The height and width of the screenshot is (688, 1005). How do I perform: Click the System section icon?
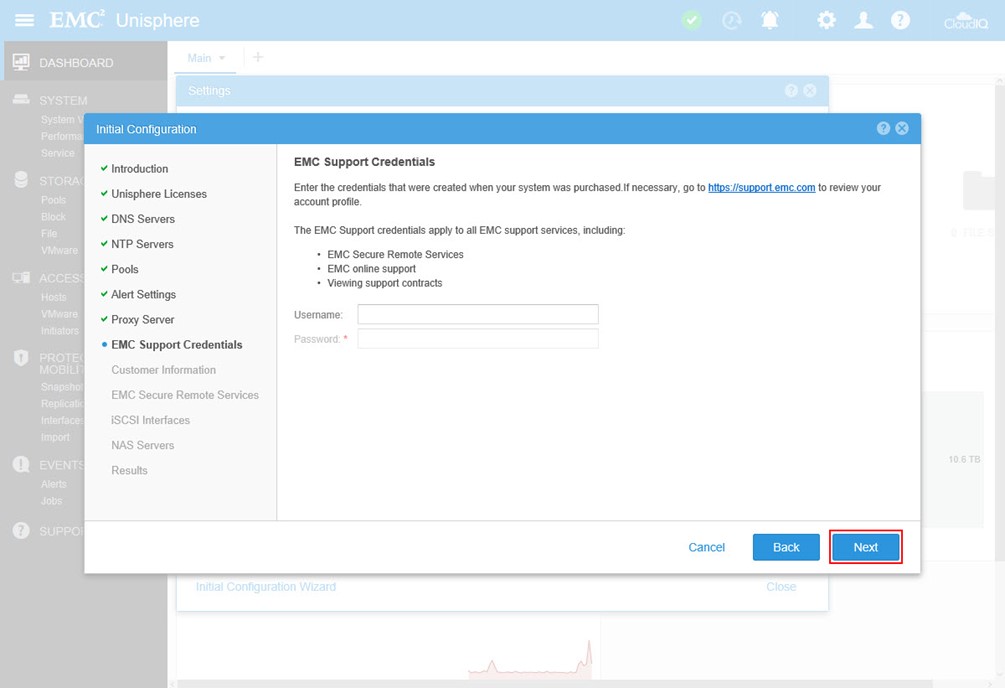21,99
